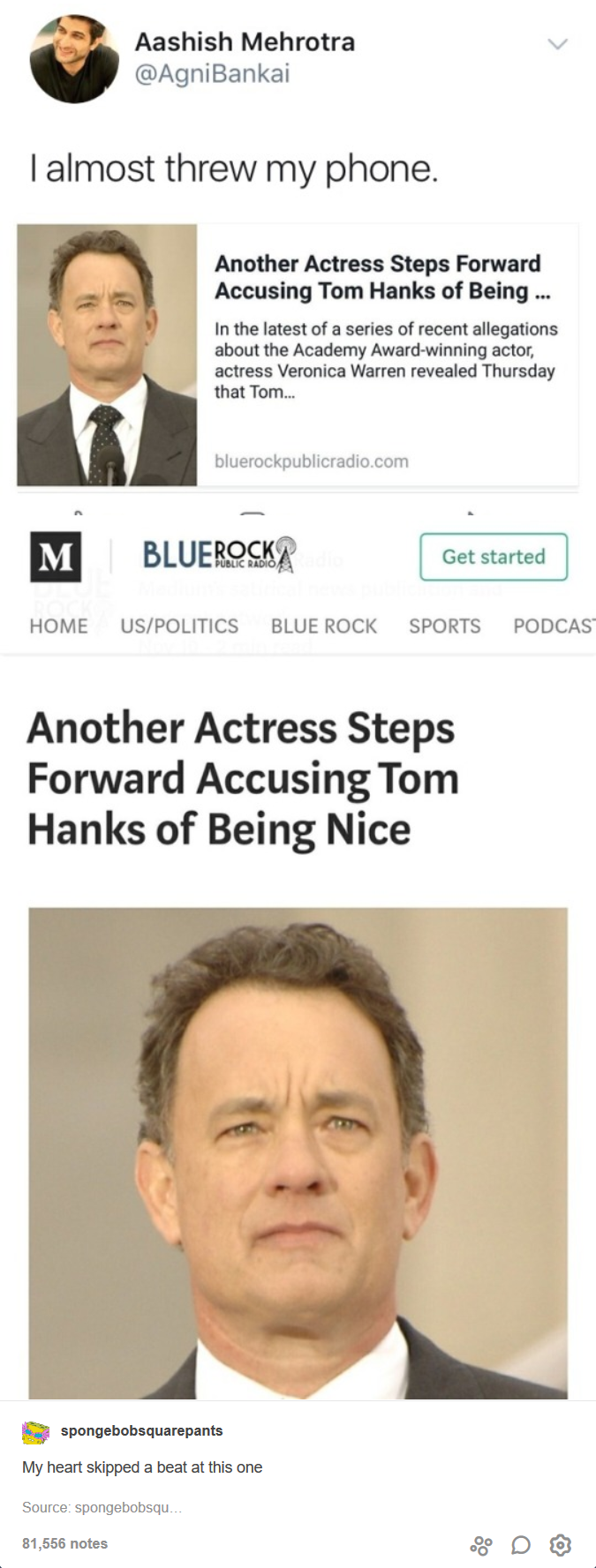Open the Medium M logo
The width and height of the screenshot is (596, 1568).
click(x=56, y=556)
